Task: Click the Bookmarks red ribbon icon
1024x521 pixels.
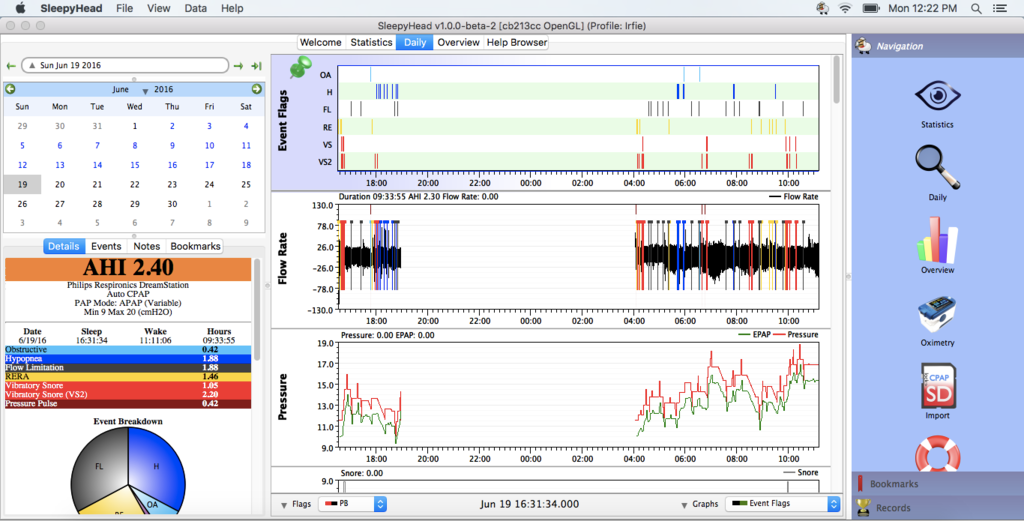Action: click(860, 484)
